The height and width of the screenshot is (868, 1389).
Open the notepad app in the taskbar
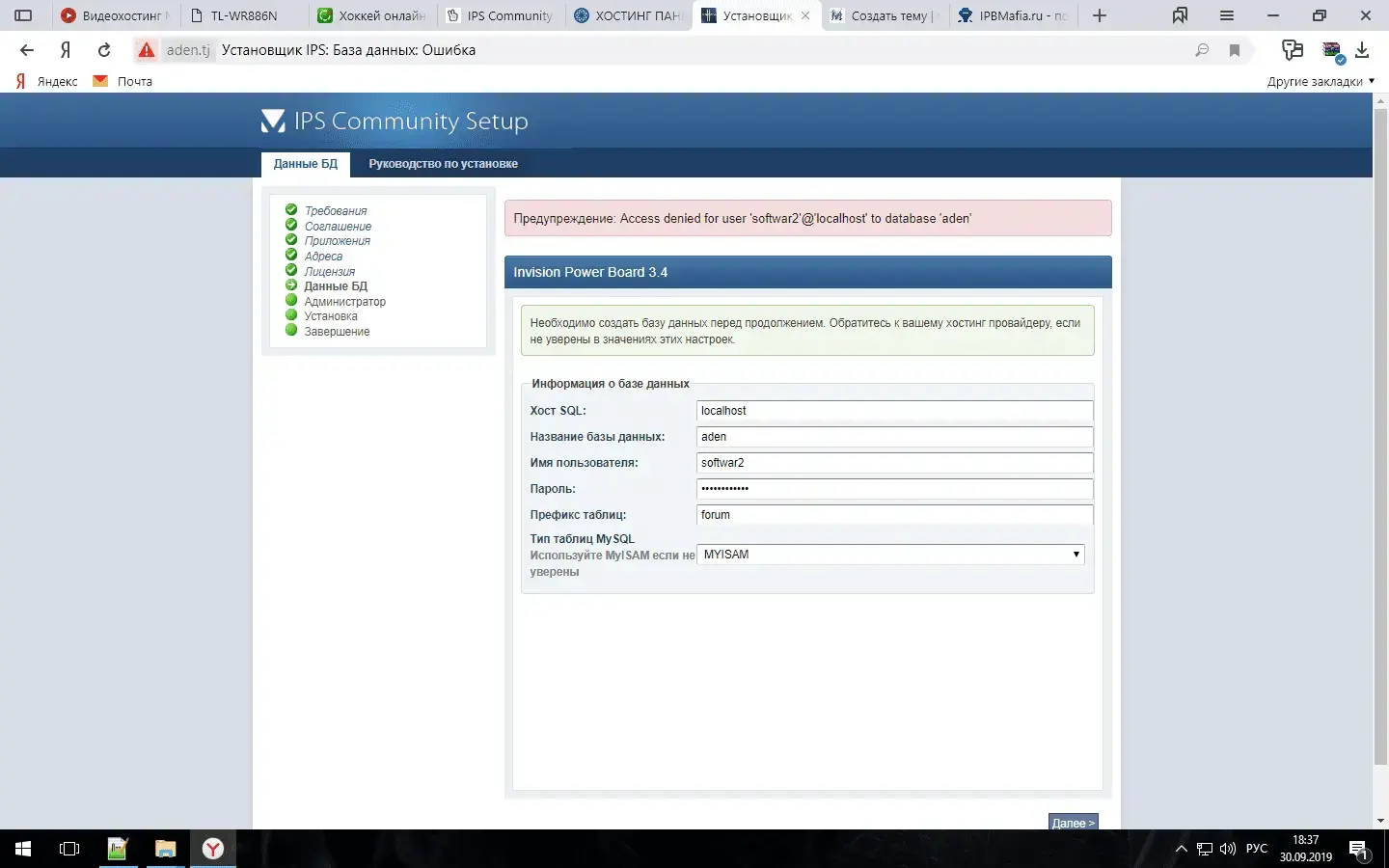(118, 849)
